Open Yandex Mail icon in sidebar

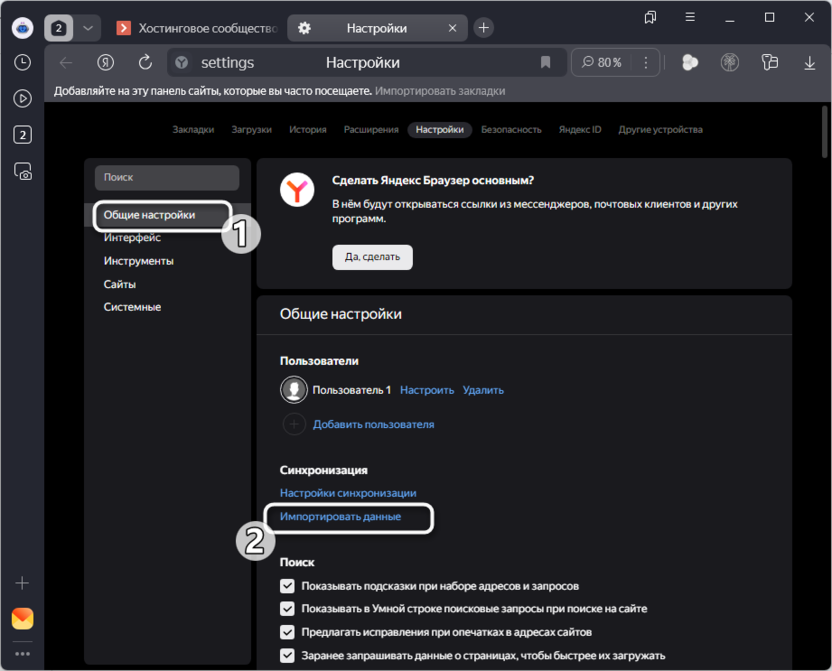pos(22,618)
